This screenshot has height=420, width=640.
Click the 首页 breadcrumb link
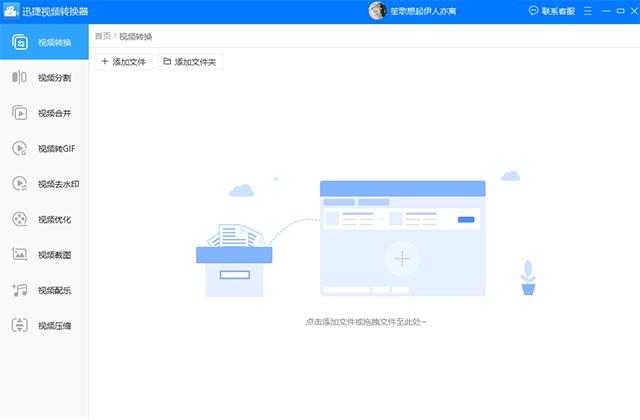[103, 36]
